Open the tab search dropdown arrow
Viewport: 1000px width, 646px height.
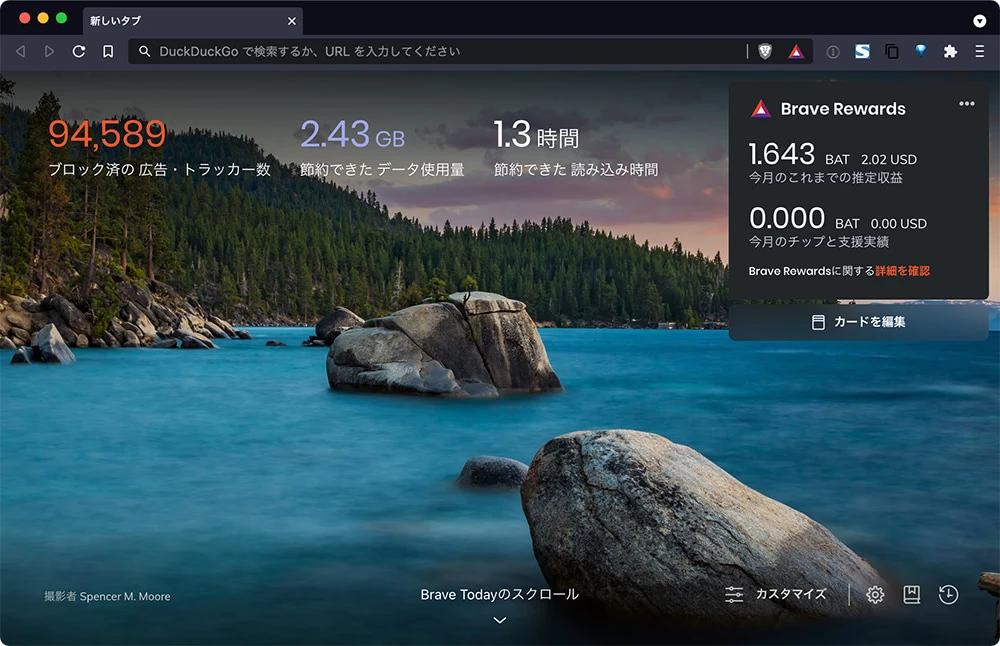[x=980, y=20]
